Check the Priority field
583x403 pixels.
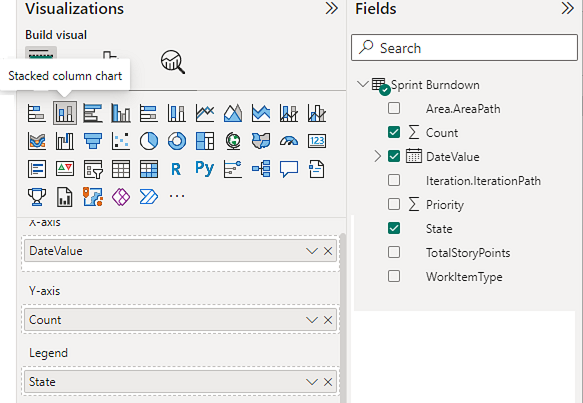(x=394, y=204)
